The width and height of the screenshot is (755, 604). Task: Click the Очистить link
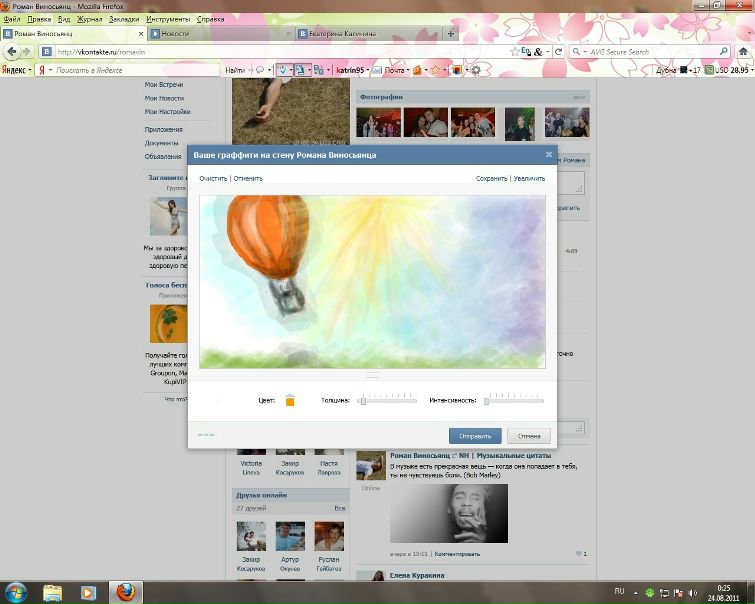(x=213, y=178)
